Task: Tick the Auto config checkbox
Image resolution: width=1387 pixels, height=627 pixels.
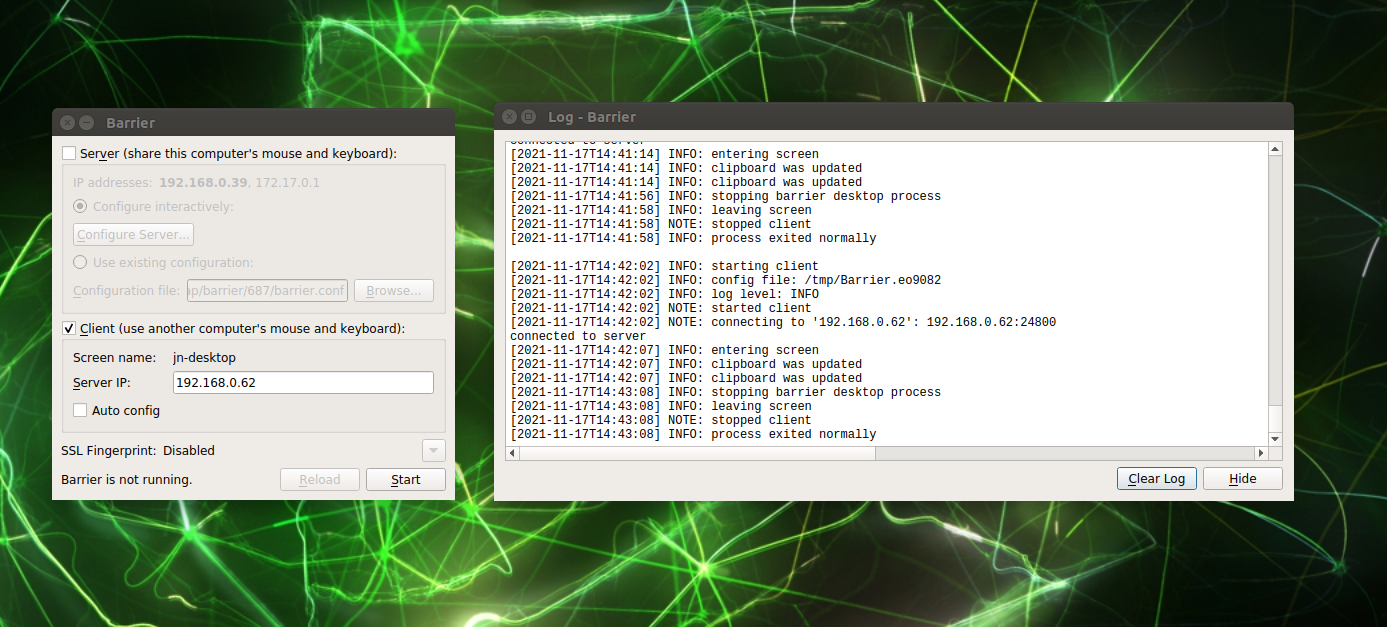Action: pos(80,410)
